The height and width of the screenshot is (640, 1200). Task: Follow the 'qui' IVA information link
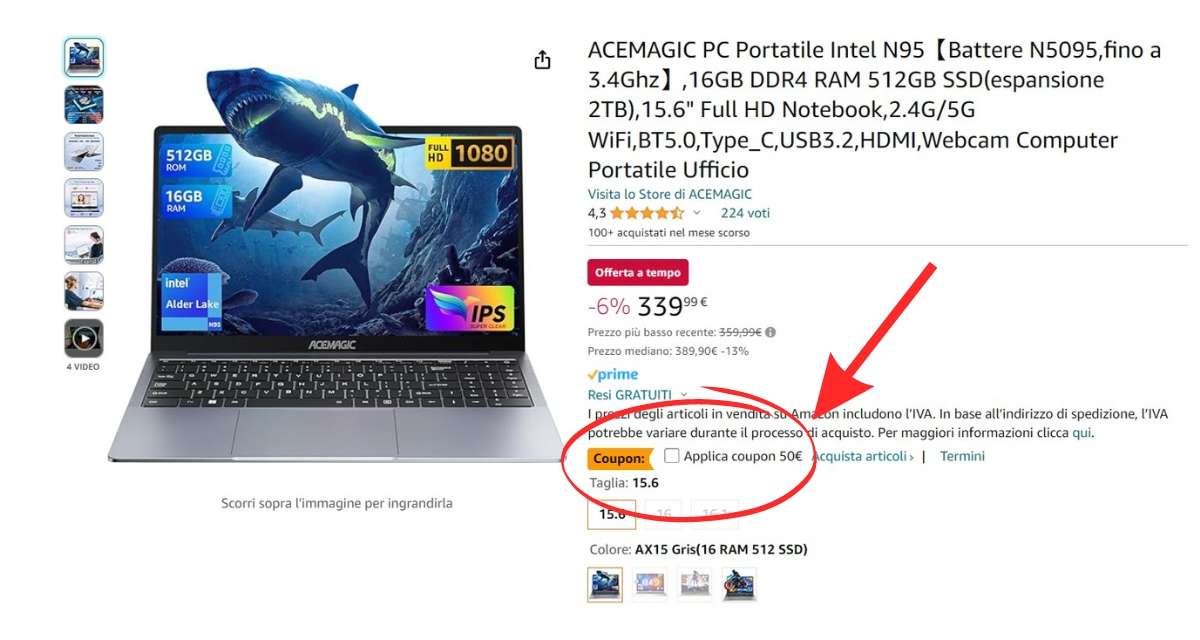(x=1082, y=433)
